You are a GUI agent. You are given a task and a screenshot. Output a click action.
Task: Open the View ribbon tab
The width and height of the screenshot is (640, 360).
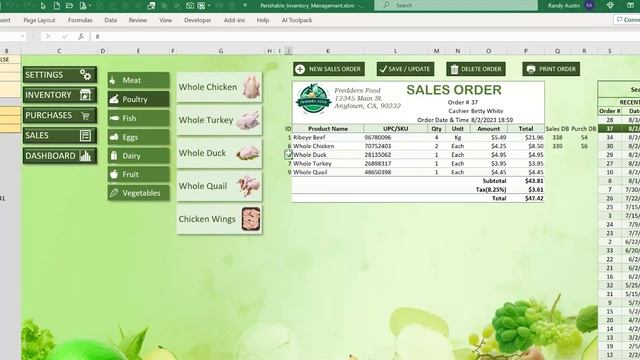pos(165,20)
